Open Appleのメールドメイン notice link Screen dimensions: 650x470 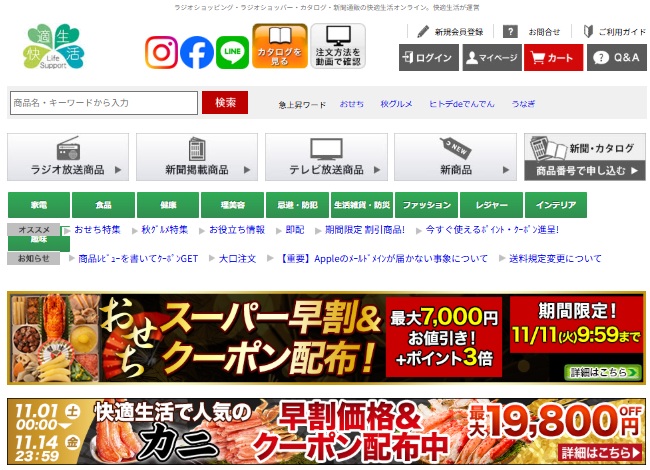(x=382, y=259)
